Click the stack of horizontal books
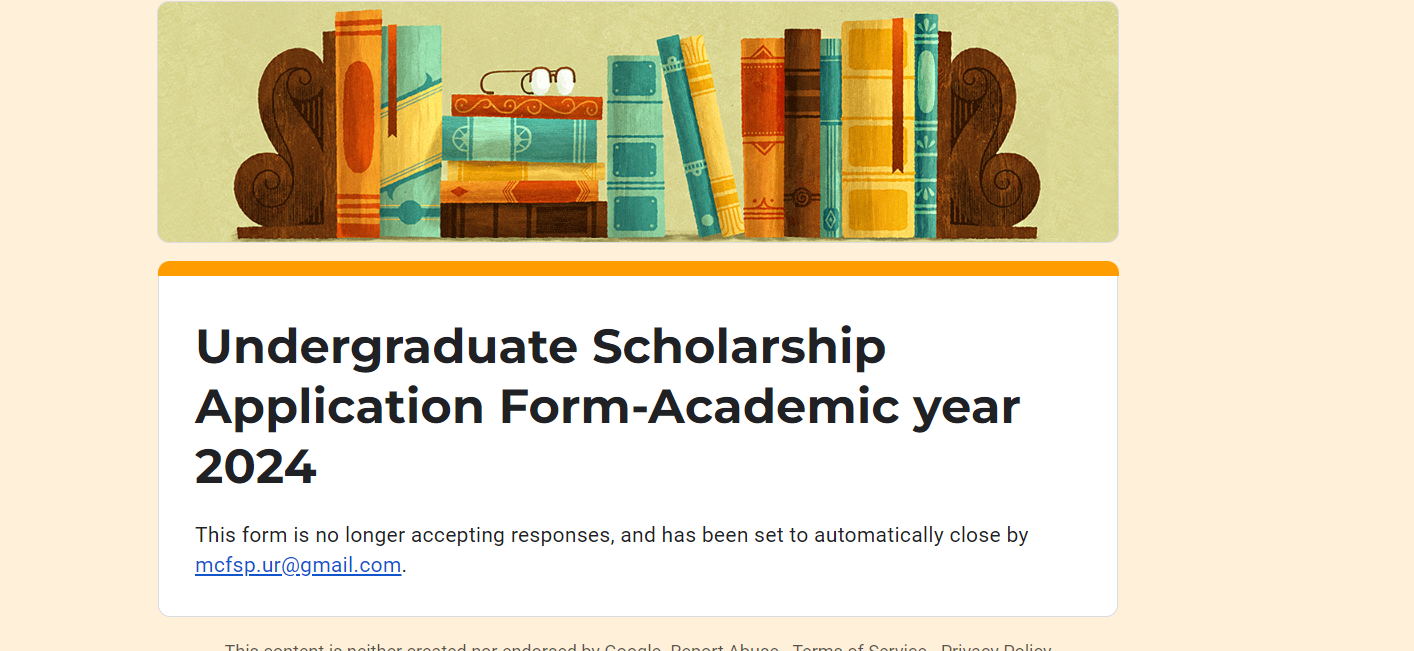Image resolution: width=1414 pixels, height=651 pixels. [523, 166]
